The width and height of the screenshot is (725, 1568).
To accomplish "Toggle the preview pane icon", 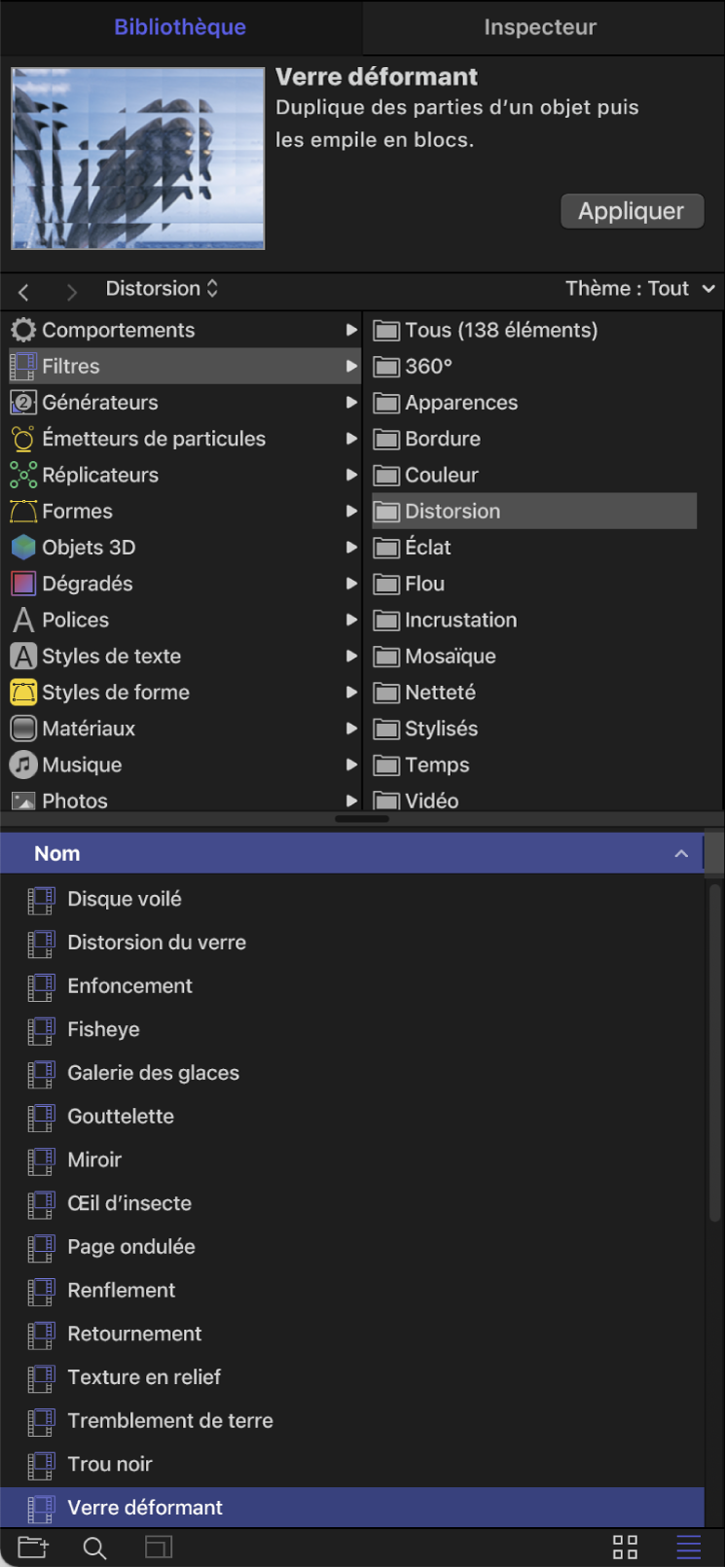I will [x=159, y=1548].
